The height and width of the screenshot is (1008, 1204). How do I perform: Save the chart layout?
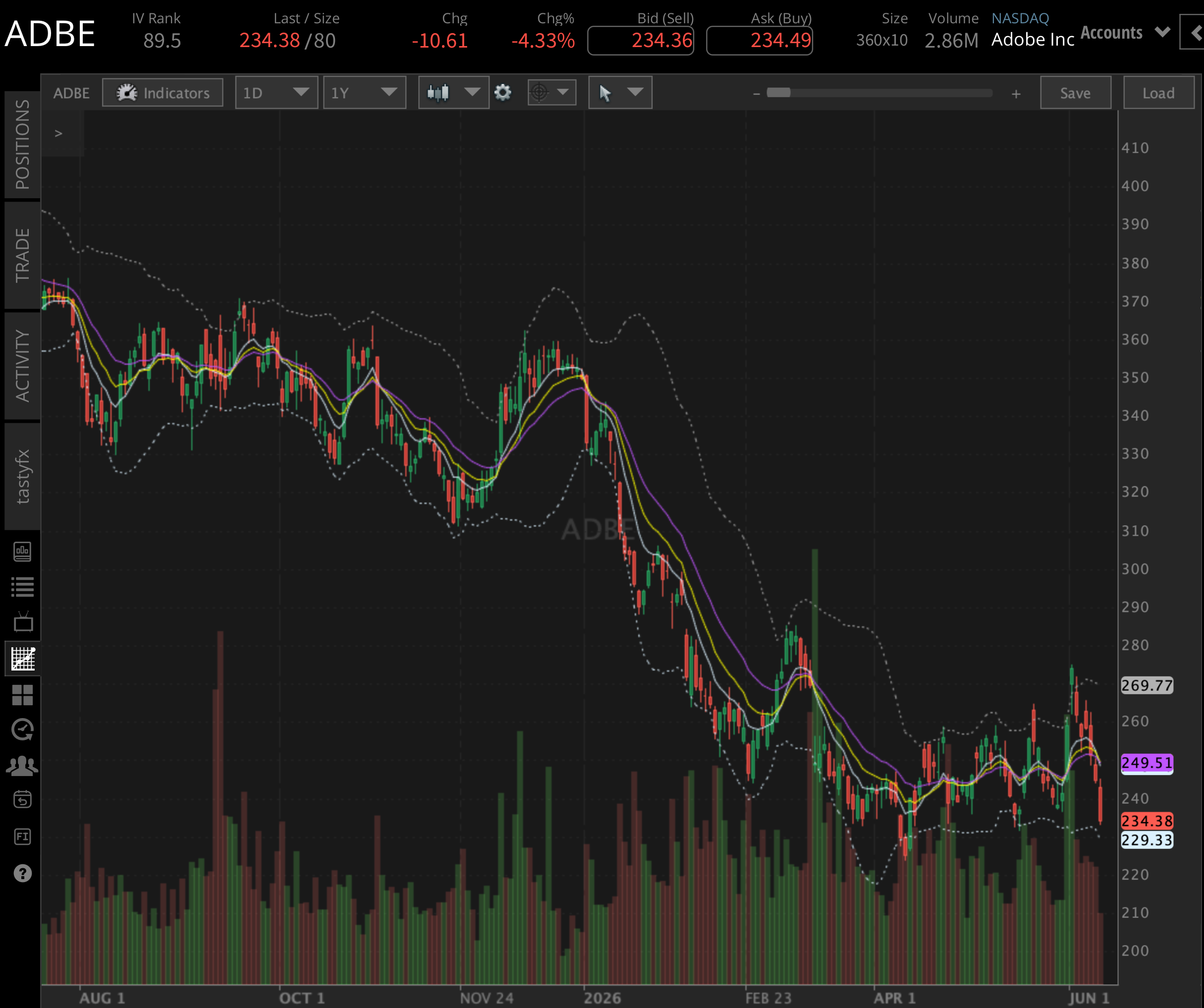tap(1076, 93)
